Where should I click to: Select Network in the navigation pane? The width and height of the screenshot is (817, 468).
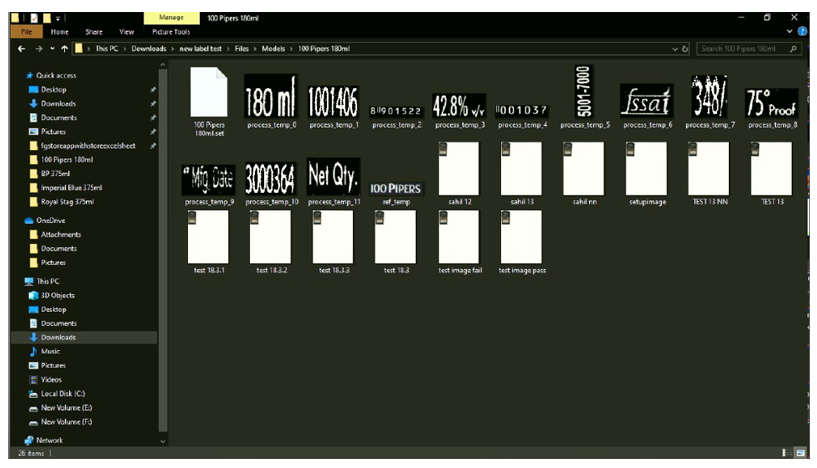click(49, 440)
